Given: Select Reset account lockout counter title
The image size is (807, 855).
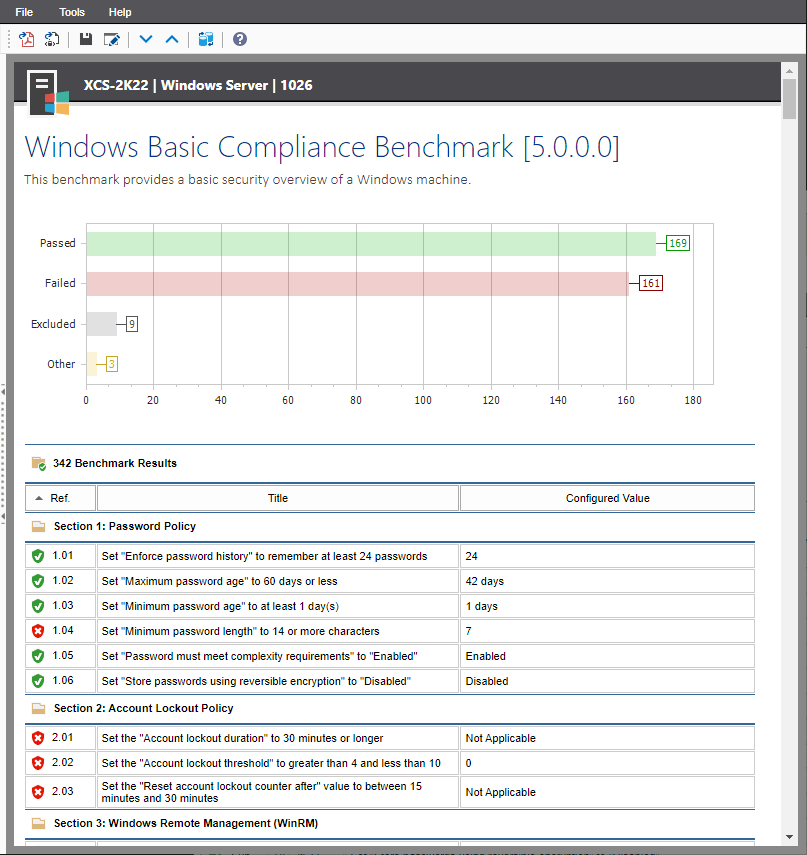Looking at the screenshot, I should click(x=262, y=792).
